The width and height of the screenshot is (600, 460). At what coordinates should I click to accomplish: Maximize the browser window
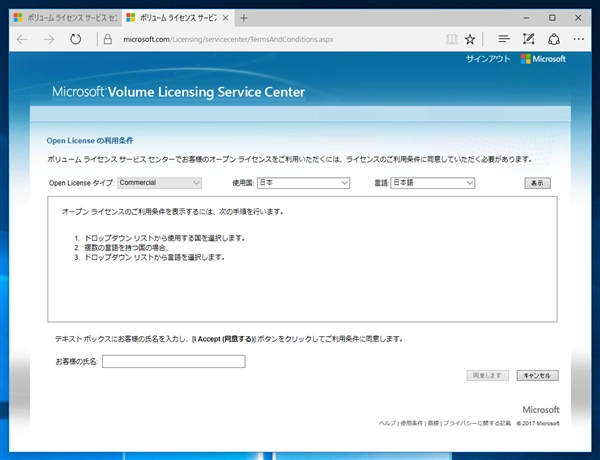pyautogui.click(x=552, y=18)
